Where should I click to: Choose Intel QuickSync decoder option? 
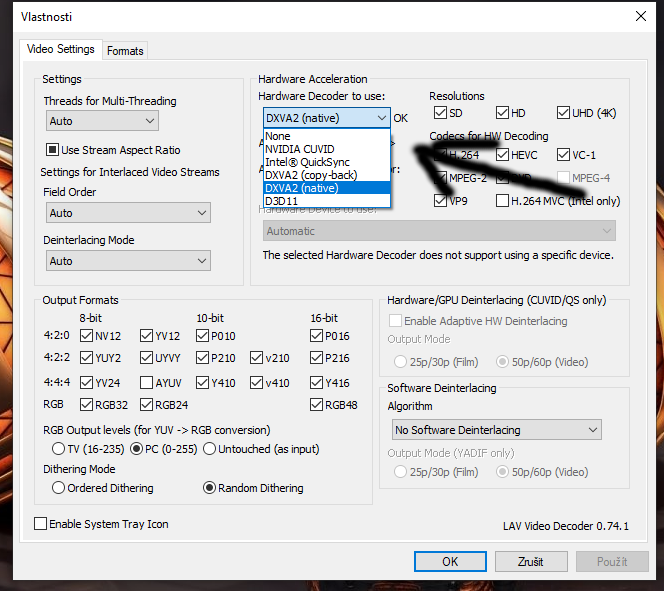pos(307,162)
